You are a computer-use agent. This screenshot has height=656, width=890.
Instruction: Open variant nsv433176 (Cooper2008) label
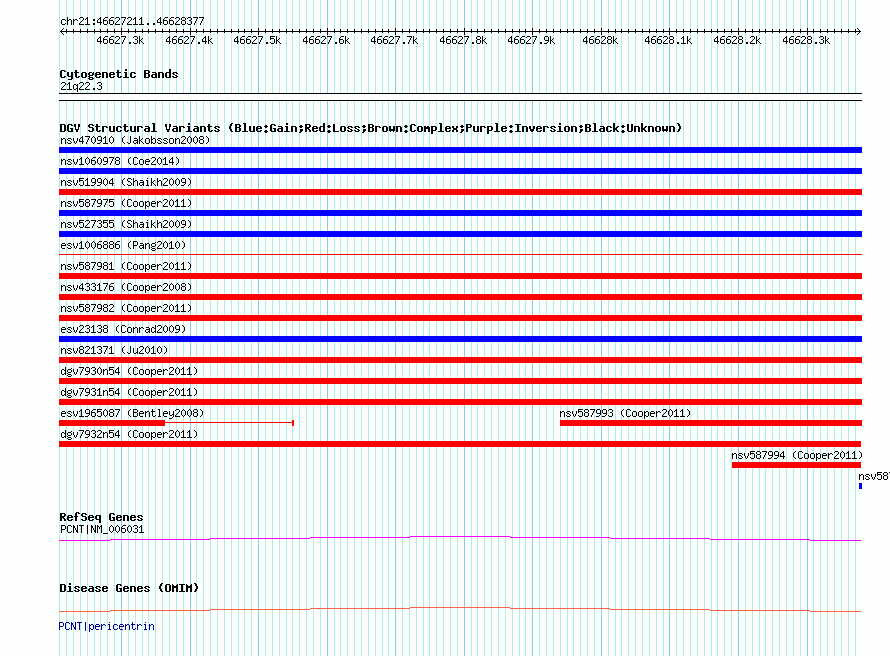click(x=126, y=287)
